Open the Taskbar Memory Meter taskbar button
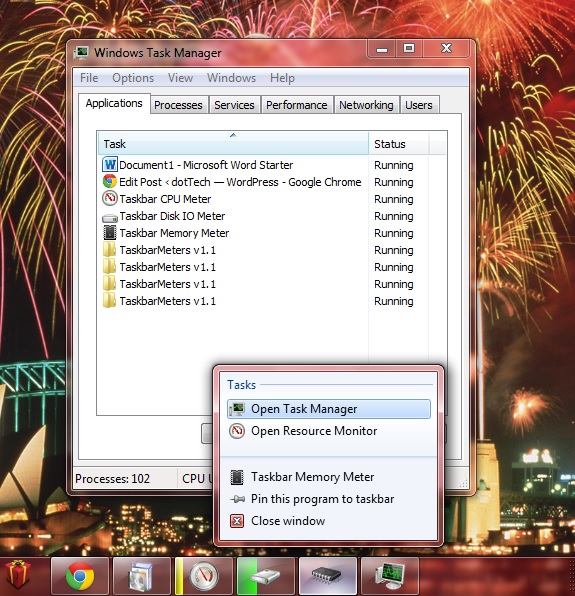The width and height of the screenshot is (575, 596). (x=328, y=576)
